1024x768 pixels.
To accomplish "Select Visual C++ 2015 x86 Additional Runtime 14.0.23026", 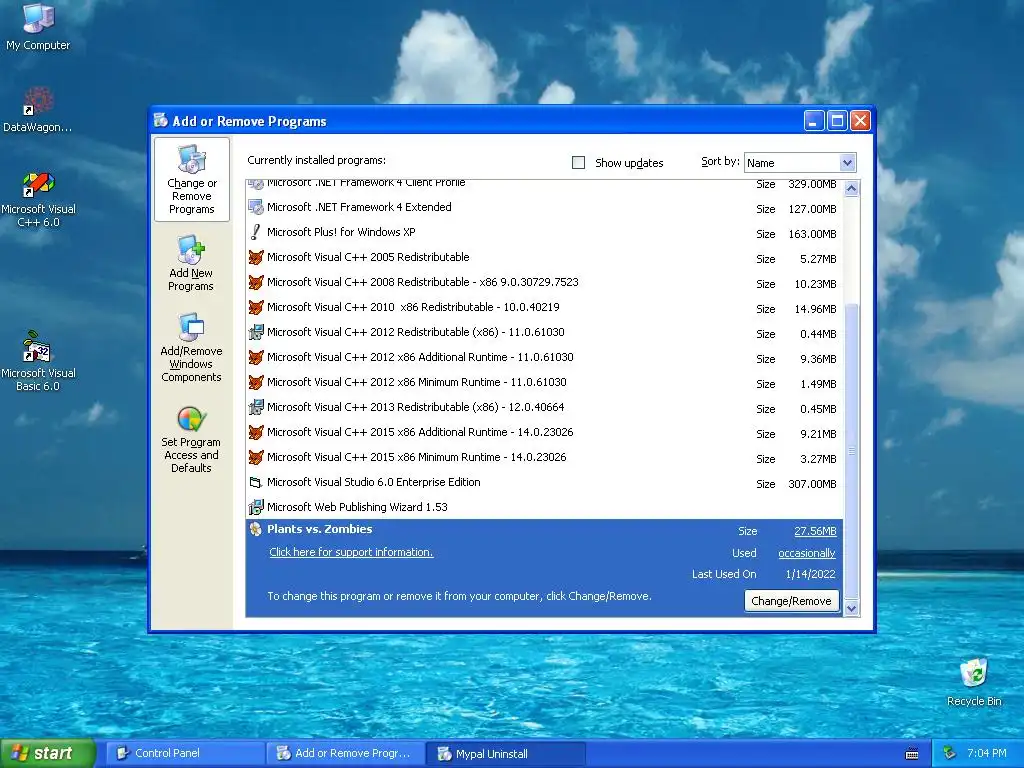I will [545, 432].
